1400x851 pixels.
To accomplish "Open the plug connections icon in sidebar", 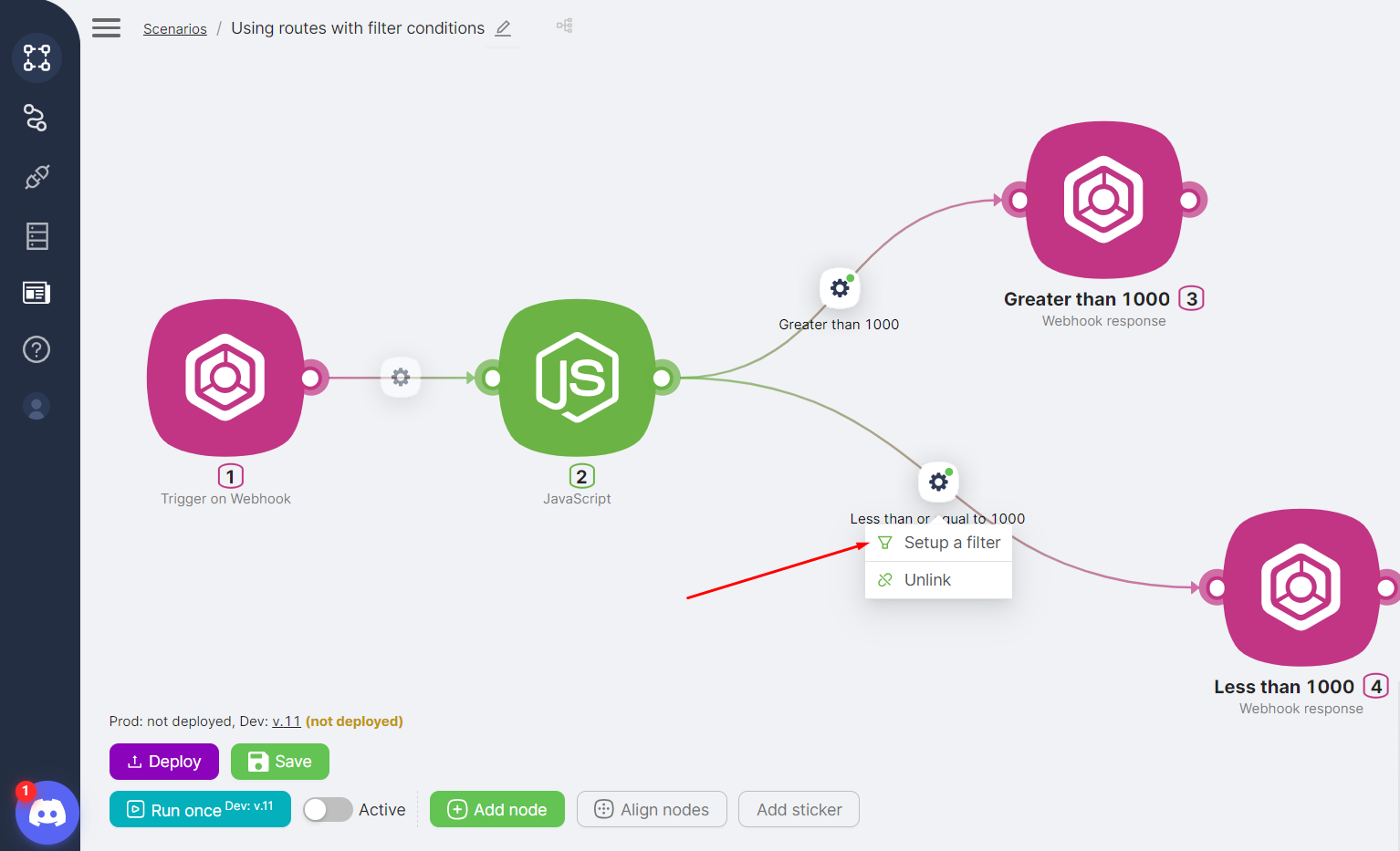I will pyautogui.click(x=37, y=177).
